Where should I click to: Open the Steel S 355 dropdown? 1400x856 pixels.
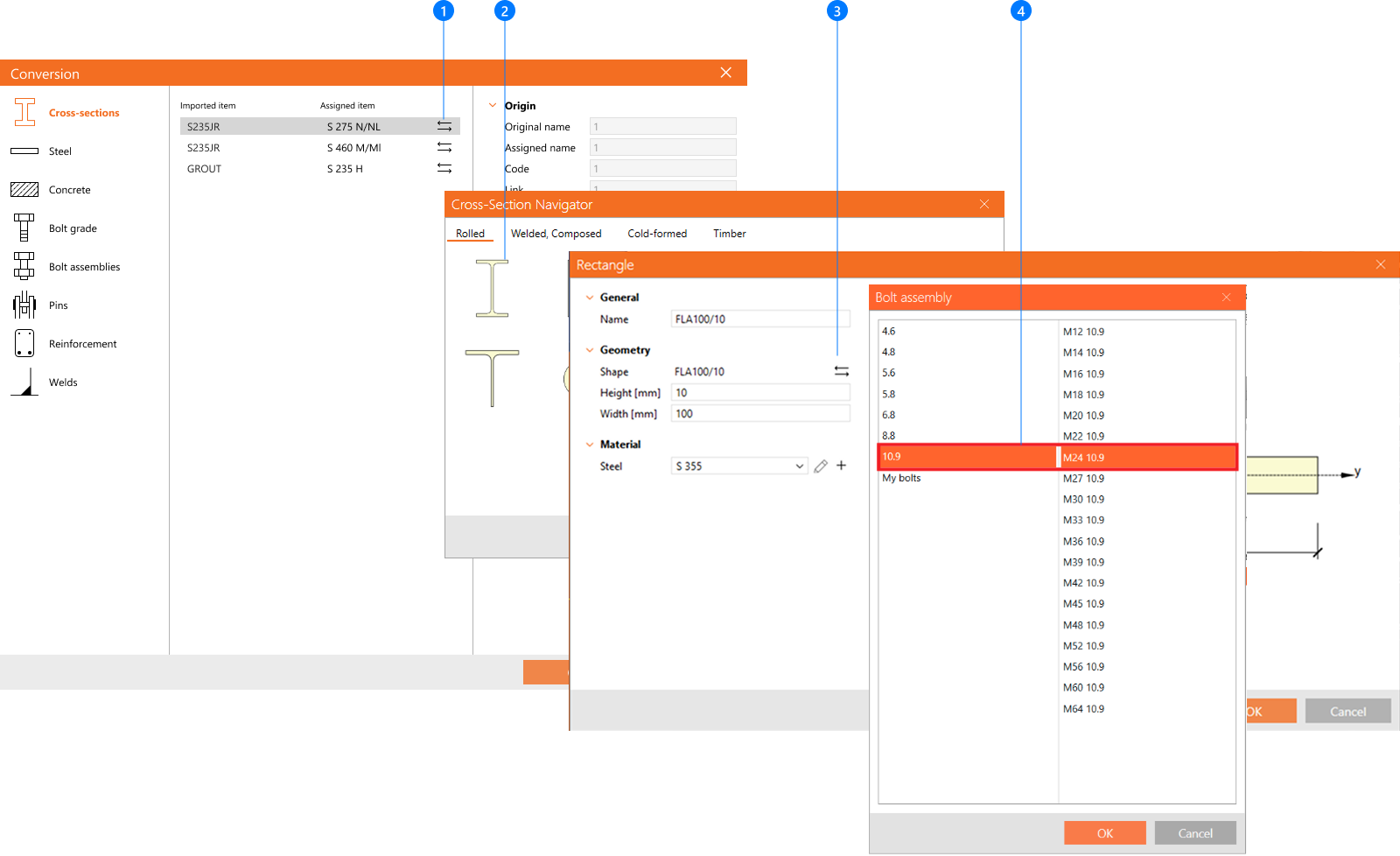click(799, 467)
